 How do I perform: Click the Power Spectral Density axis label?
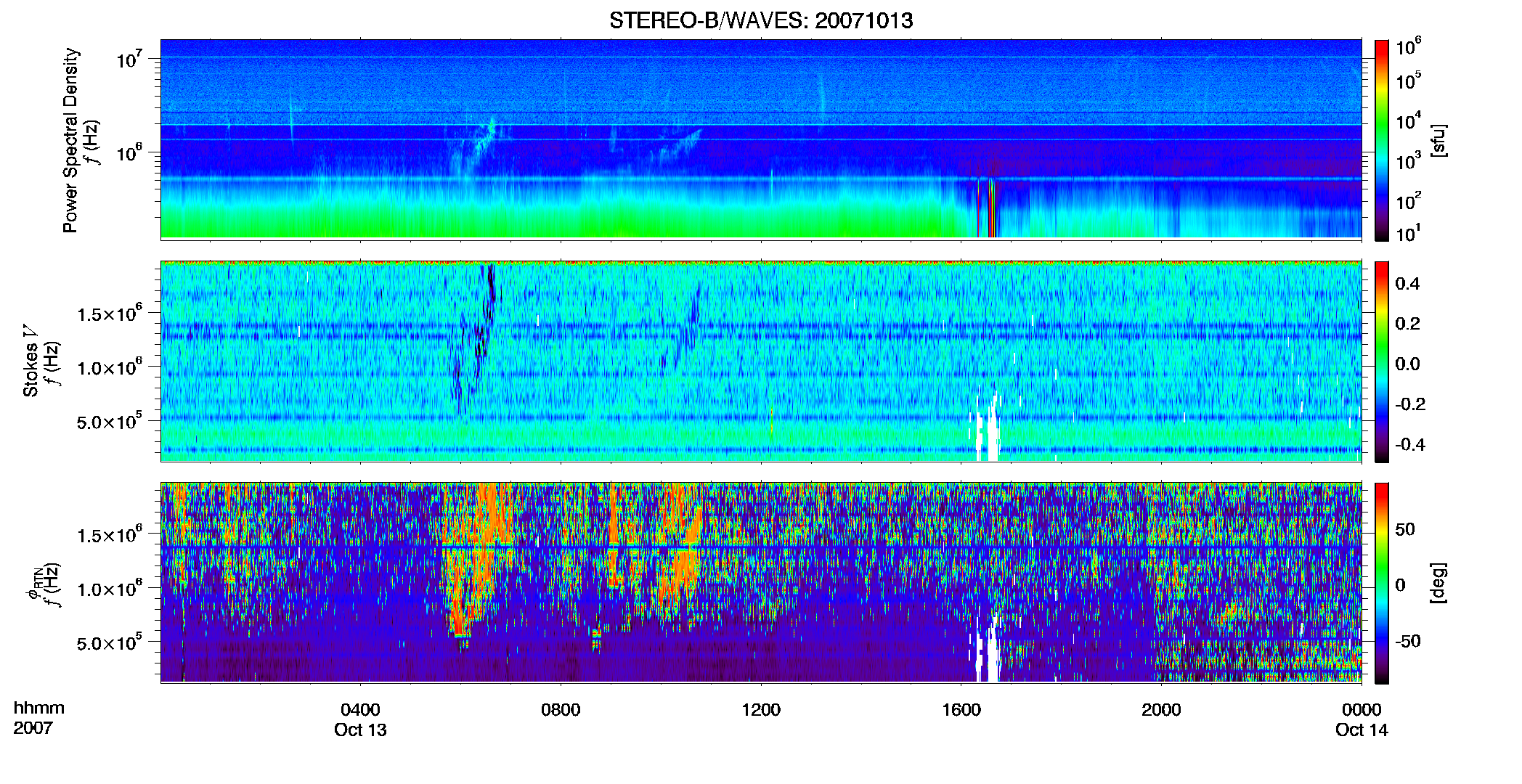pyautogui.click(x=70, y=140)
